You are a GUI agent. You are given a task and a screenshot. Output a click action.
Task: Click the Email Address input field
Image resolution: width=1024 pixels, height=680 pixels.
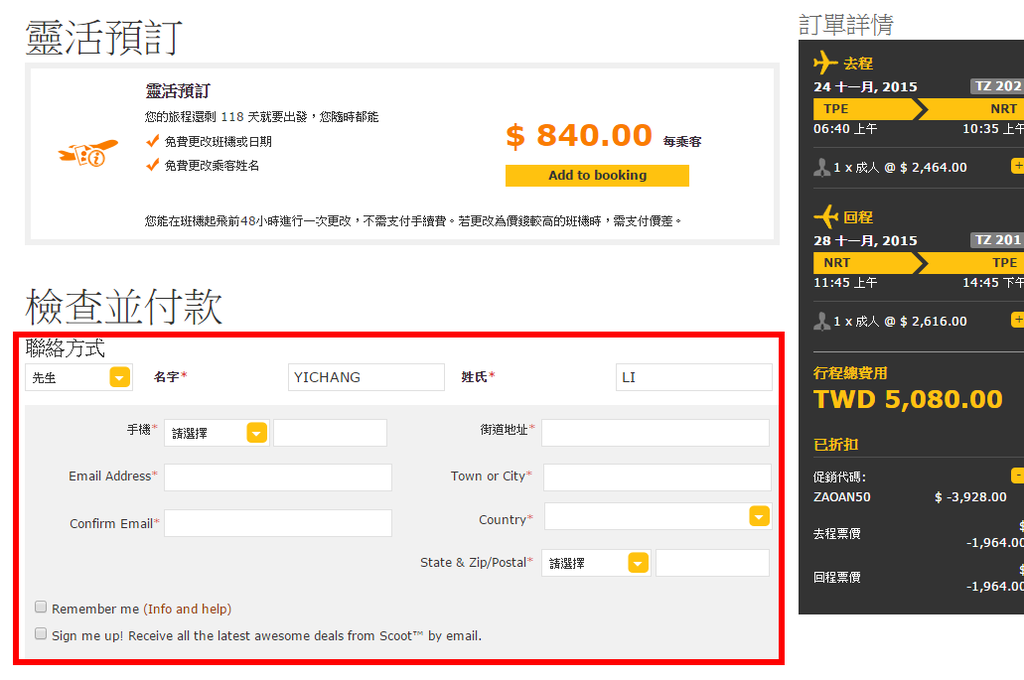[x=278, y=477]
